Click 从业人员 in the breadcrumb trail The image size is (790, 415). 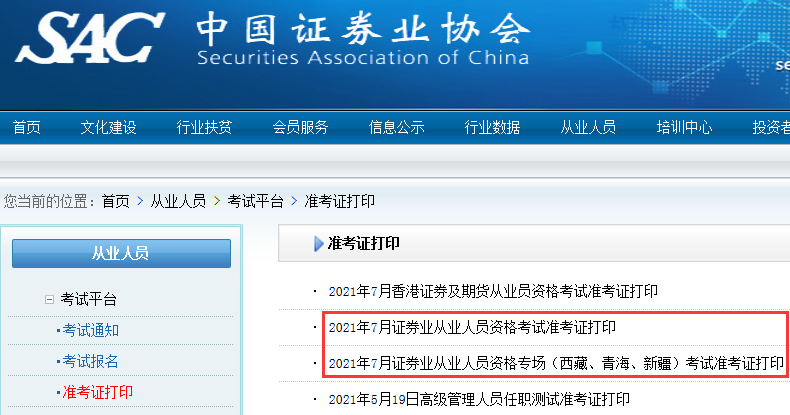178,201
